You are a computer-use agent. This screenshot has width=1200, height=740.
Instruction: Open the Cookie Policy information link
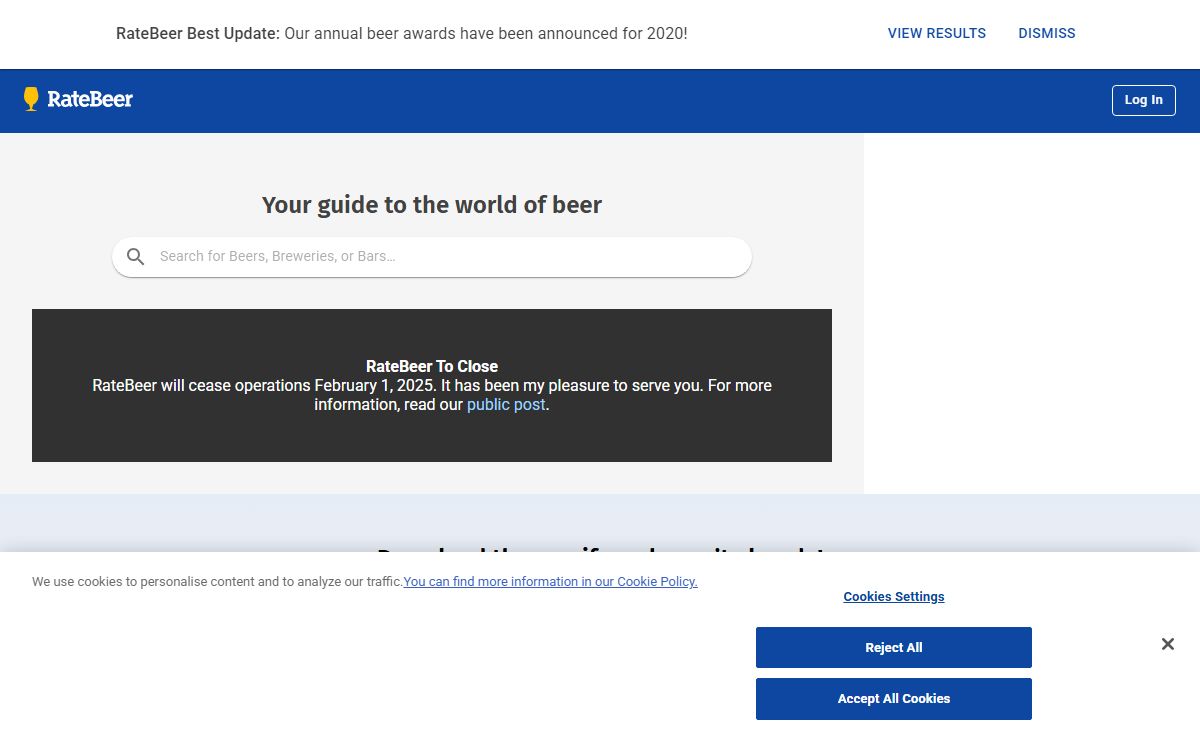tap(550, 581)
